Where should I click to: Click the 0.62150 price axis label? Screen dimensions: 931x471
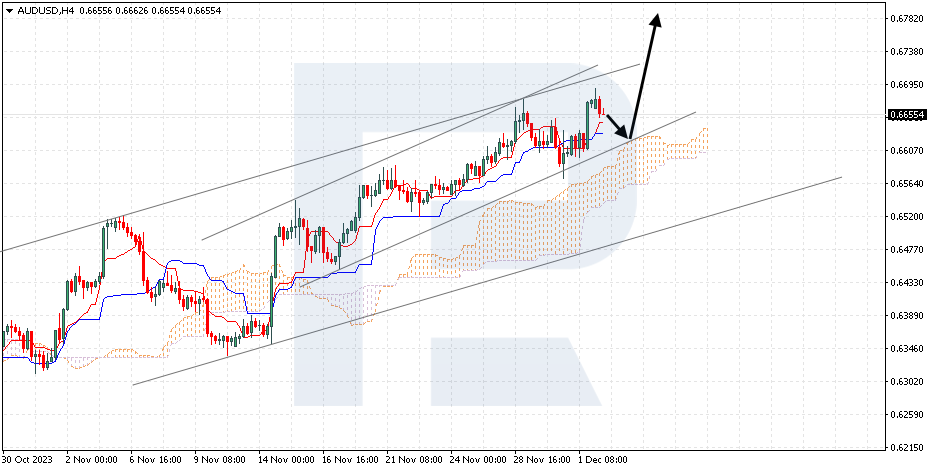tap(907, 447)
